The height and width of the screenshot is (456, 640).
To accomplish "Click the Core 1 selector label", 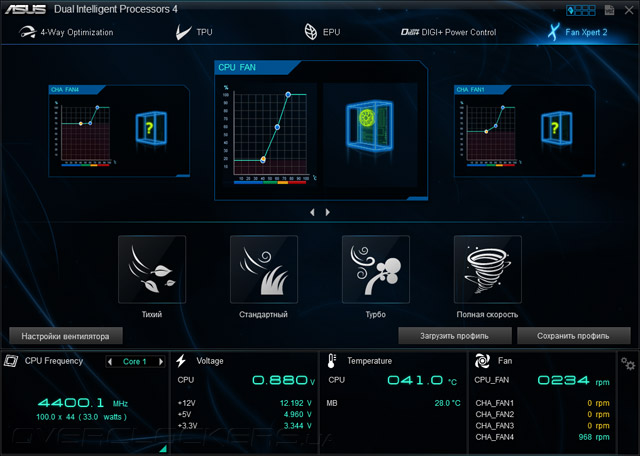I will click(135, 362).
